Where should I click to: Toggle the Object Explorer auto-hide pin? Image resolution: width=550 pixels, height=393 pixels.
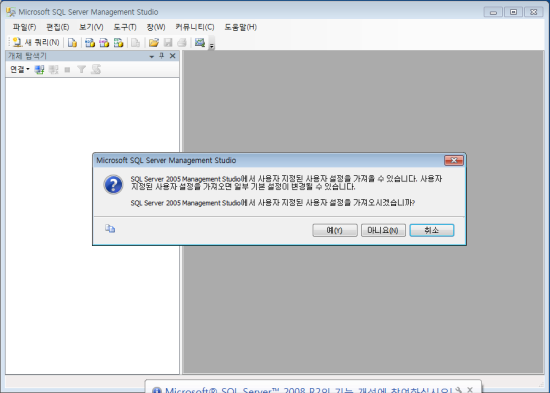pyautogui.click(x=161, y=56)
